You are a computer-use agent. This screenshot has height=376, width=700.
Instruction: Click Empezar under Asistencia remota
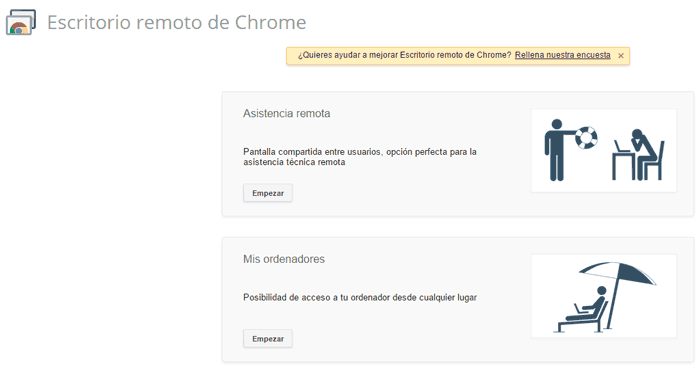tap(268, 193)
